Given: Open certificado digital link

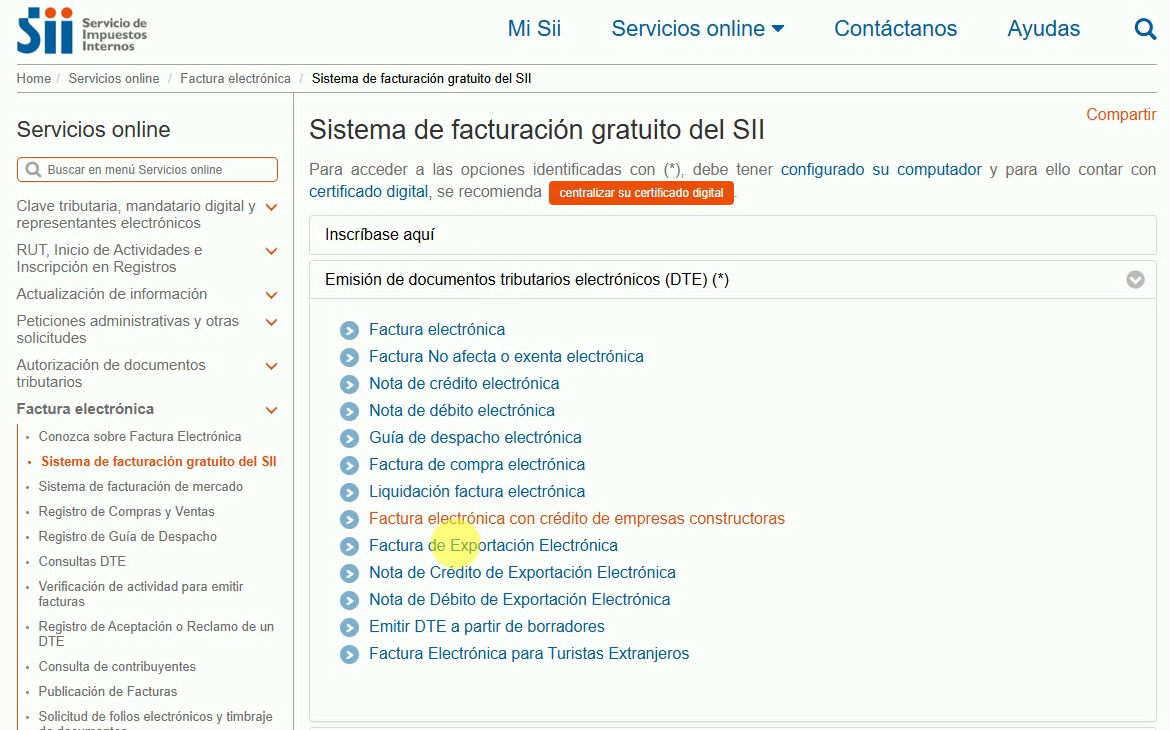Looking at the screenshot, I should click(369, 192).
